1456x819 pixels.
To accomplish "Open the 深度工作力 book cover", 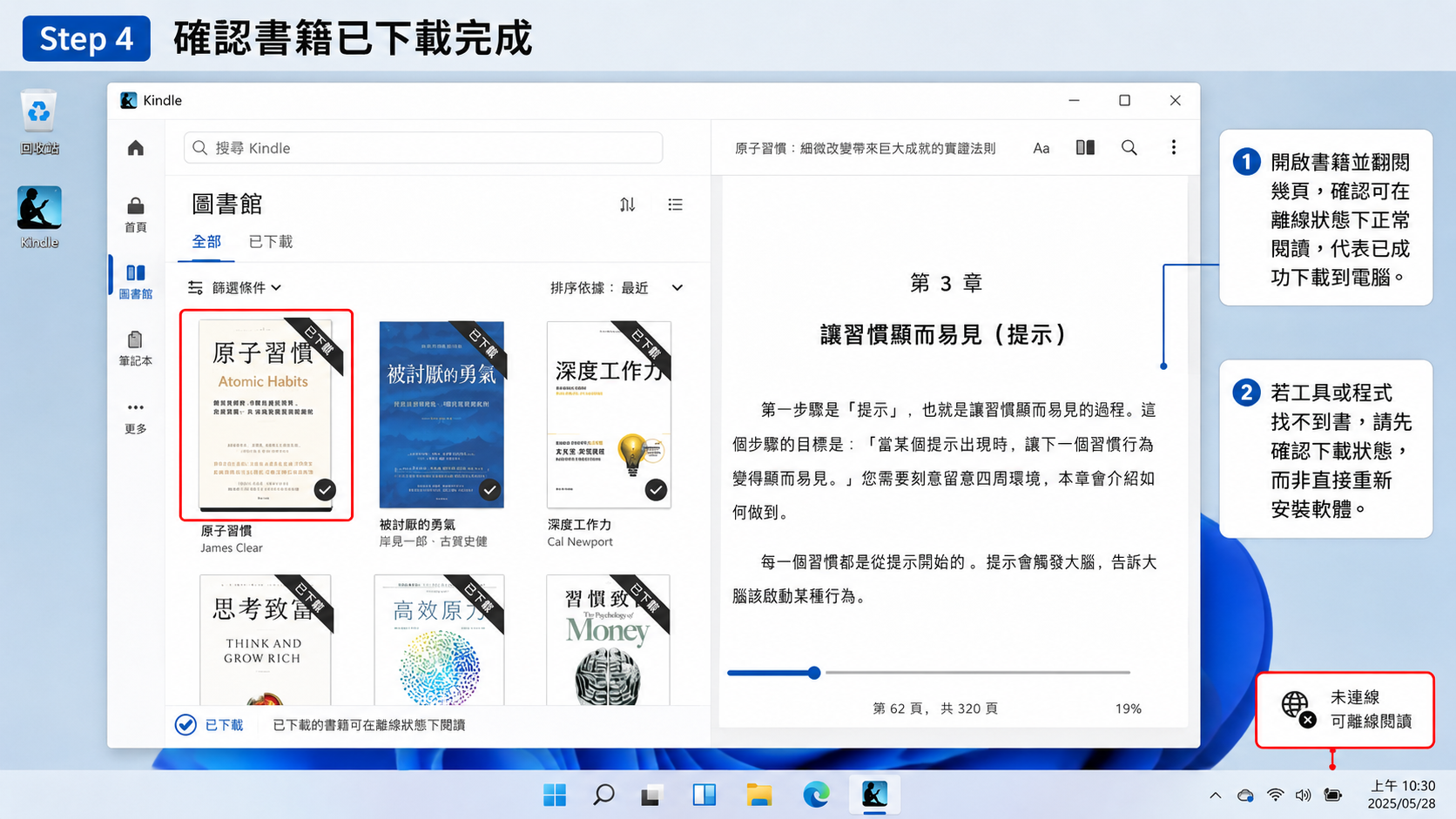I will pos(609,414).
